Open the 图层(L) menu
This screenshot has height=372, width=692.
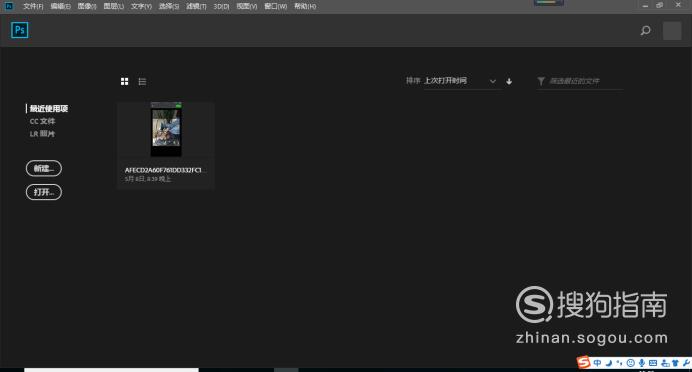point(113,6)
